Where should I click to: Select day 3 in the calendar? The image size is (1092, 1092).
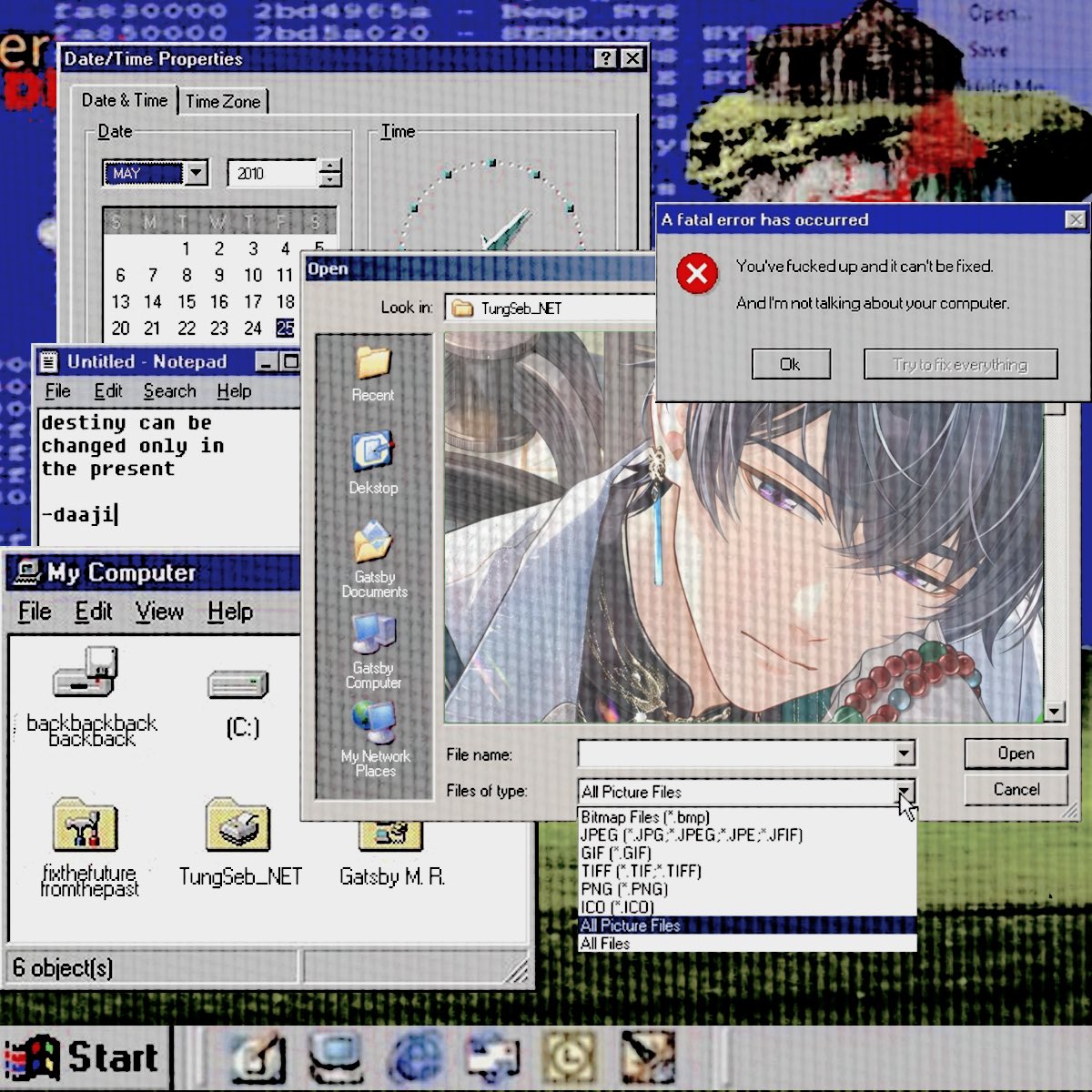pyautogui.click(x=253, y=248)
